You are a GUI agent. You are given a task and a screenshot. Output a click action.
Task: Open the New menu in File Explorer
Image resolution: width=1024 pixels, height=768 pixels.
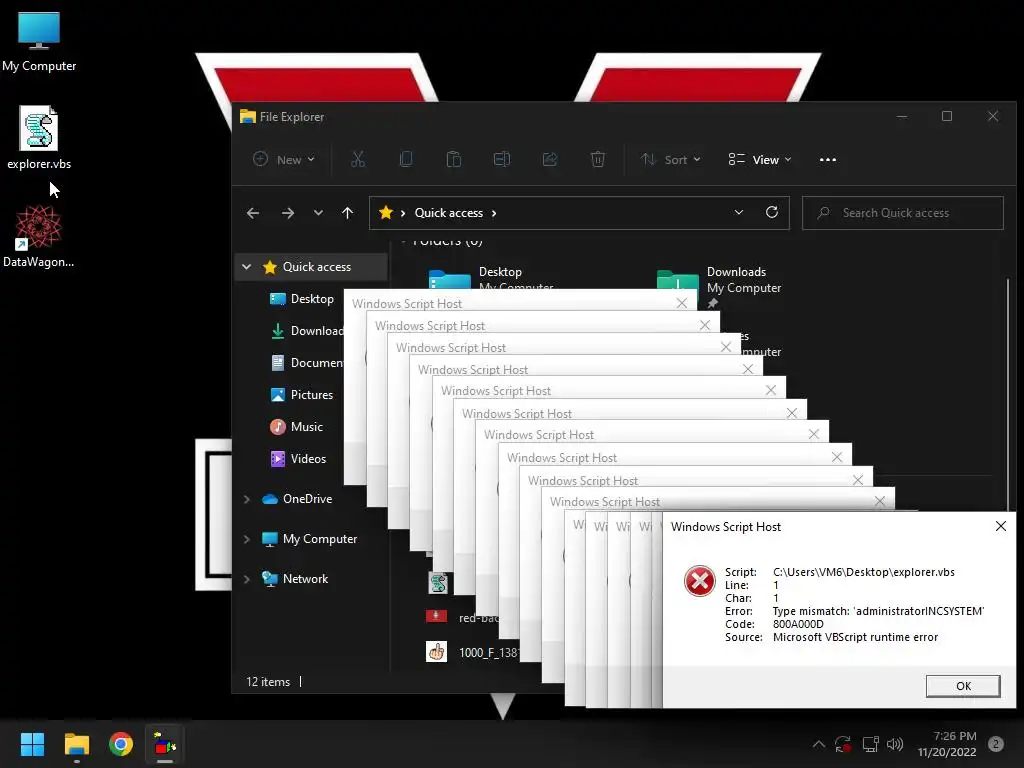coord(284,159)
